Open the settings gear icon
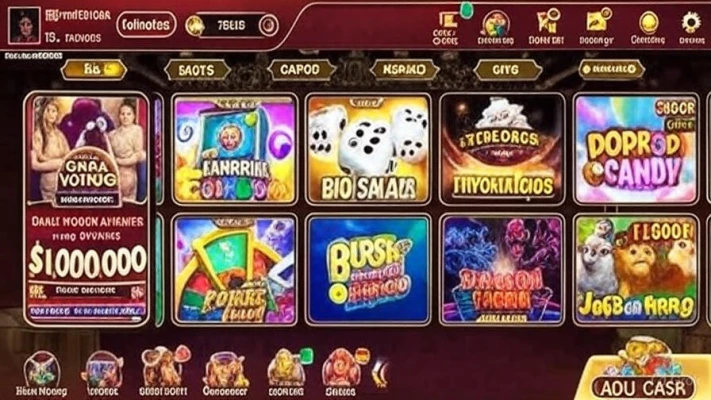Image resolution: width=711 pixels, height=400 pixels. point(691,24)
